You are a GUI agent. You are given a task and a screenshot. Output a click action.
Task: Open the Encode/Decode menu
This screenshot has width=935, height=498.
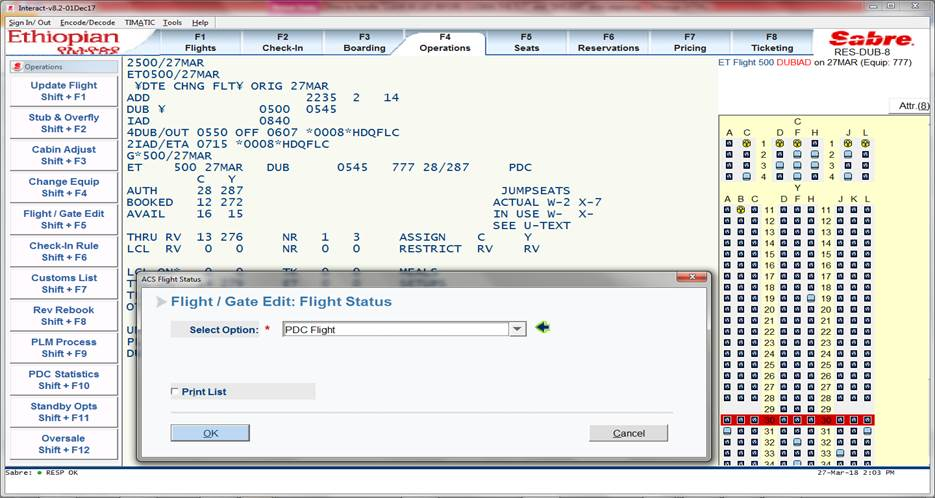click(x=88, y=23)
